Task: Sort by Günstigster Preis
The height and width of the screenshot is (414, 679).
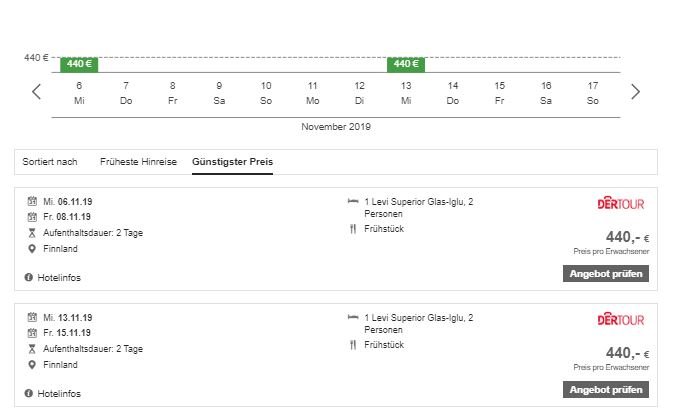Action: (x=232, y=162)
